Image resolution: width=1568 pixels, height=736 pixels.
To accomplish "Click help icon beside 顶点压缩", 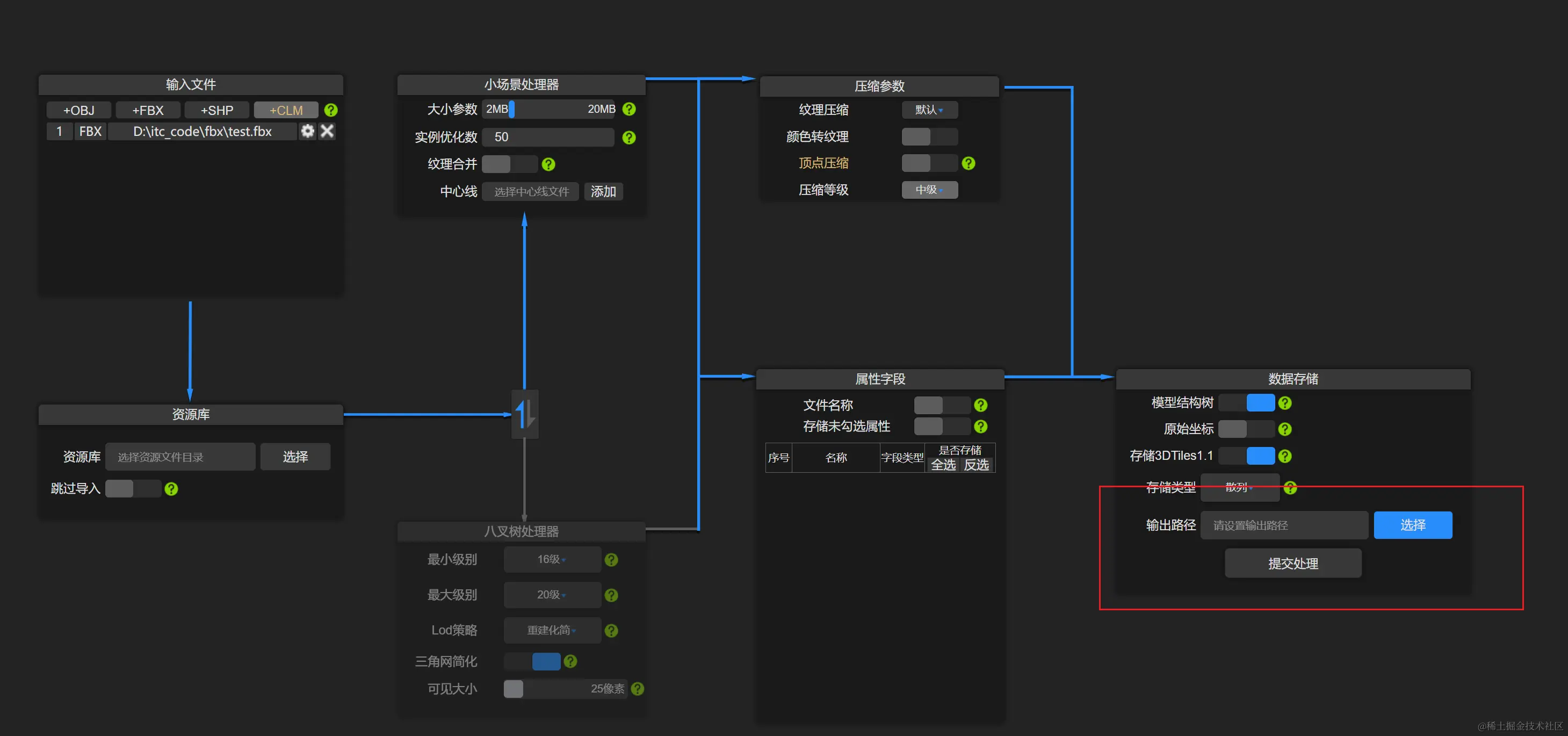I will [x=969, y=163].
